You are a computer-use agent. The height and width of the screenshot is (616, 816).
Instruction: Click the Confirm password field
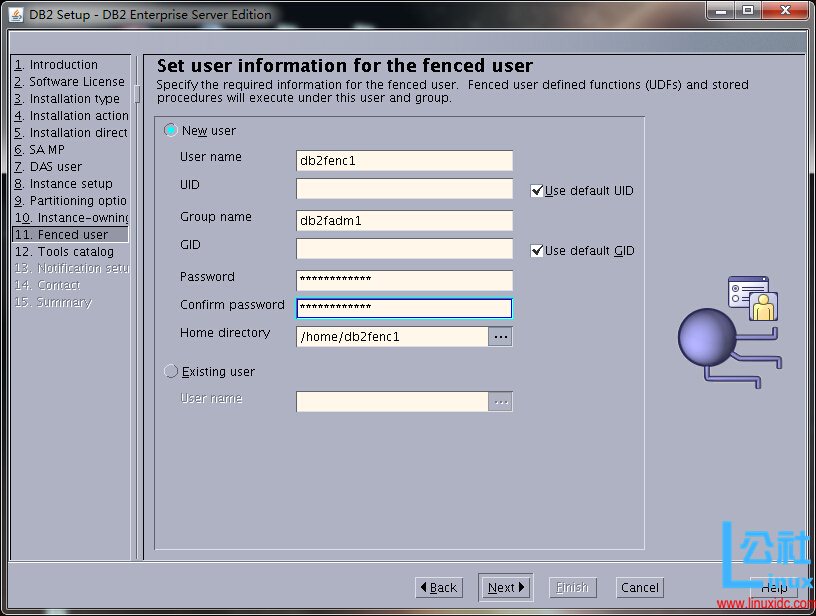click(404, 308)
